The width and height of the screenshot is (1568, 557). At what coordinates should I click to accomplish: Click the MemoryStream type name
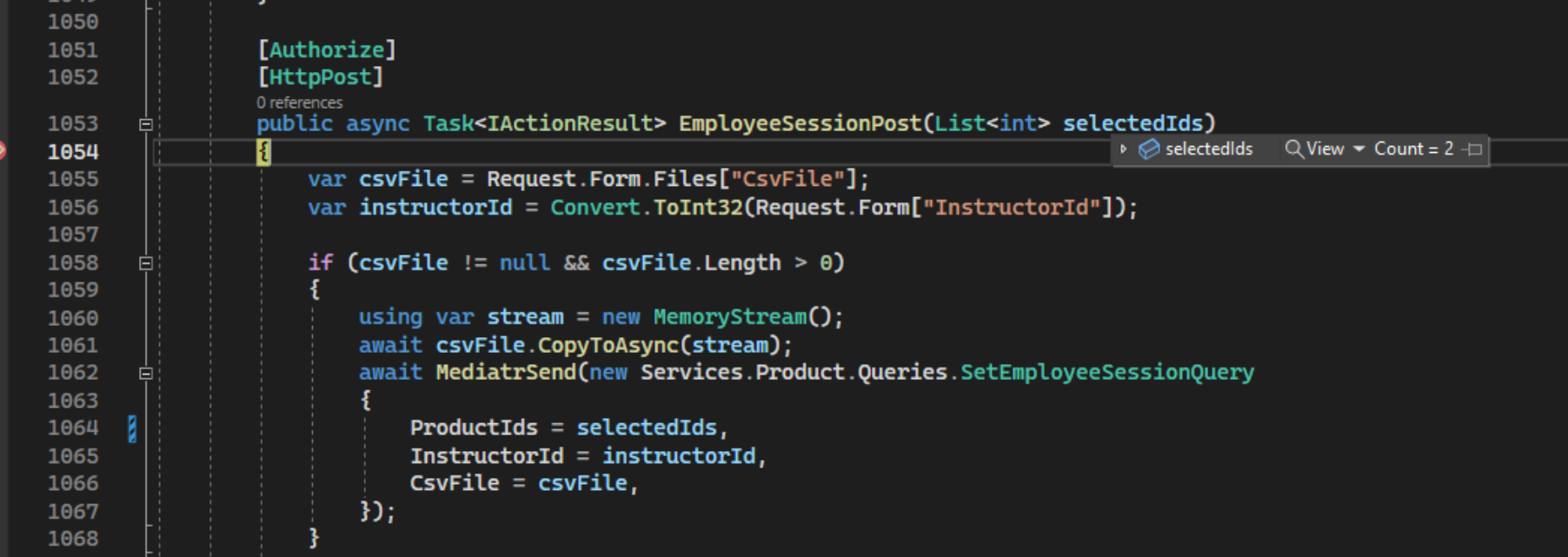[730, 317]
